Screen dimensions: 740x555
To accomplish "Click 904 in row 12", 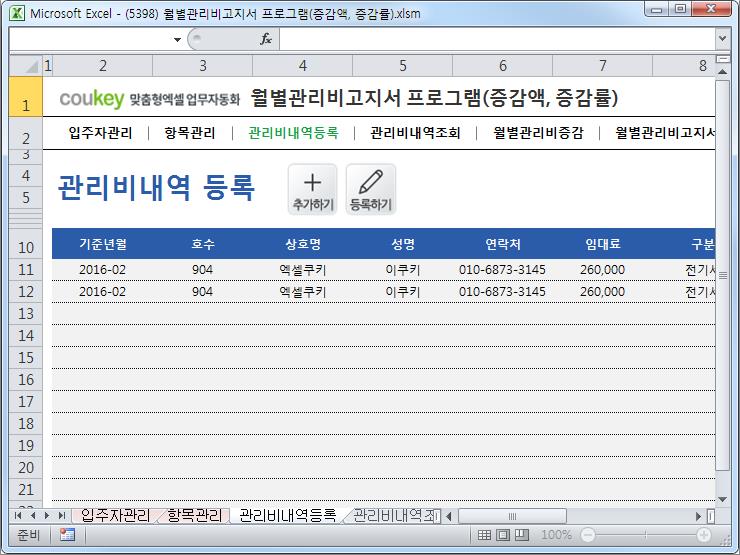I will tap(202, 292).
